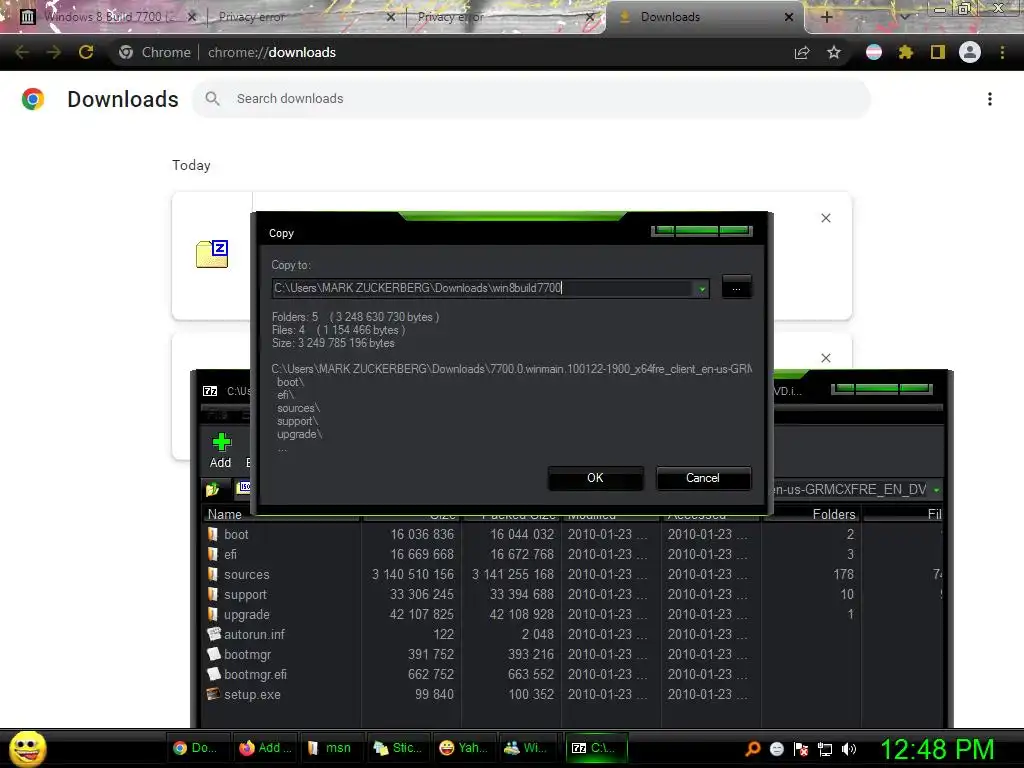Open new Chrome tab with plus button
The image size is (1024, 768).
(826, 17)
